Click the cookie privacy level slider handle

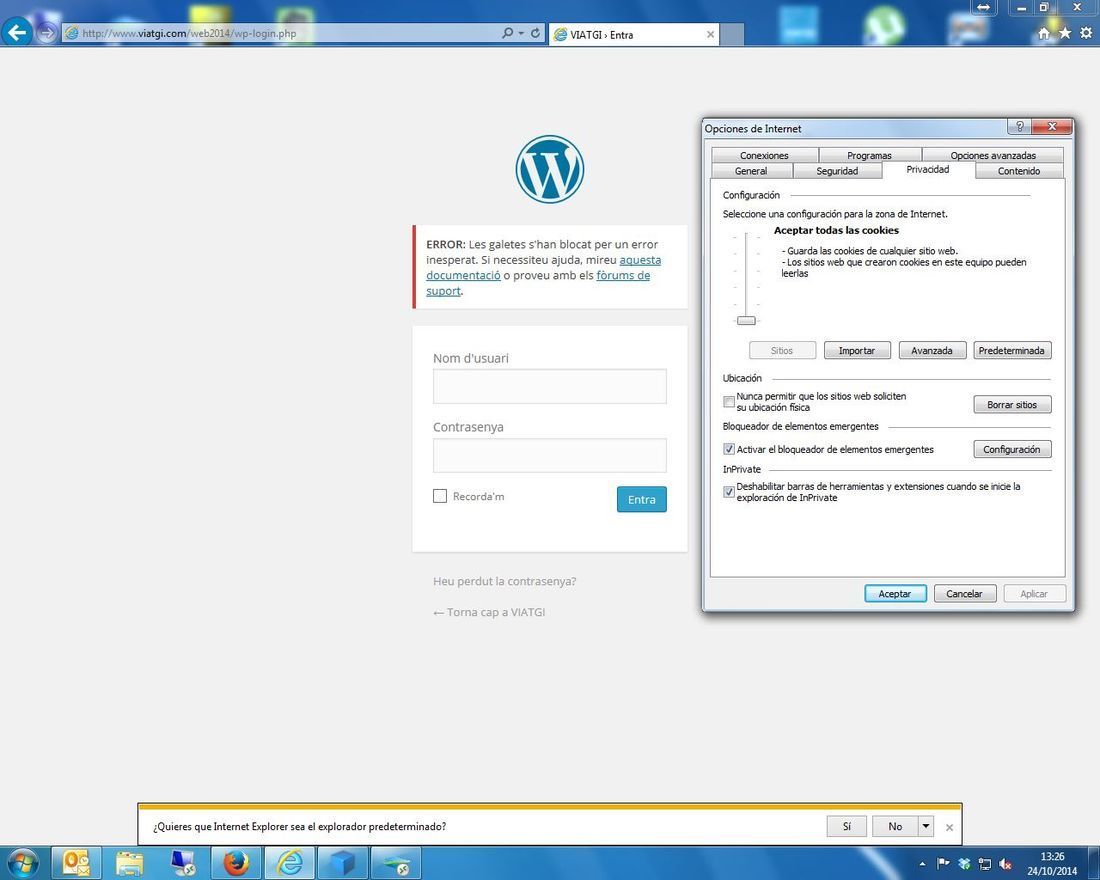pos(746,320)
